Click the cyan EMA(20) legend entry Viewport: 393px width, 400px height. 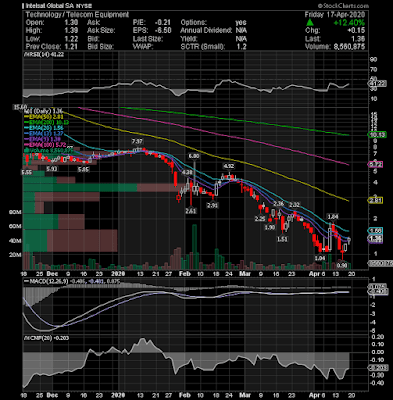coord(43,127)
